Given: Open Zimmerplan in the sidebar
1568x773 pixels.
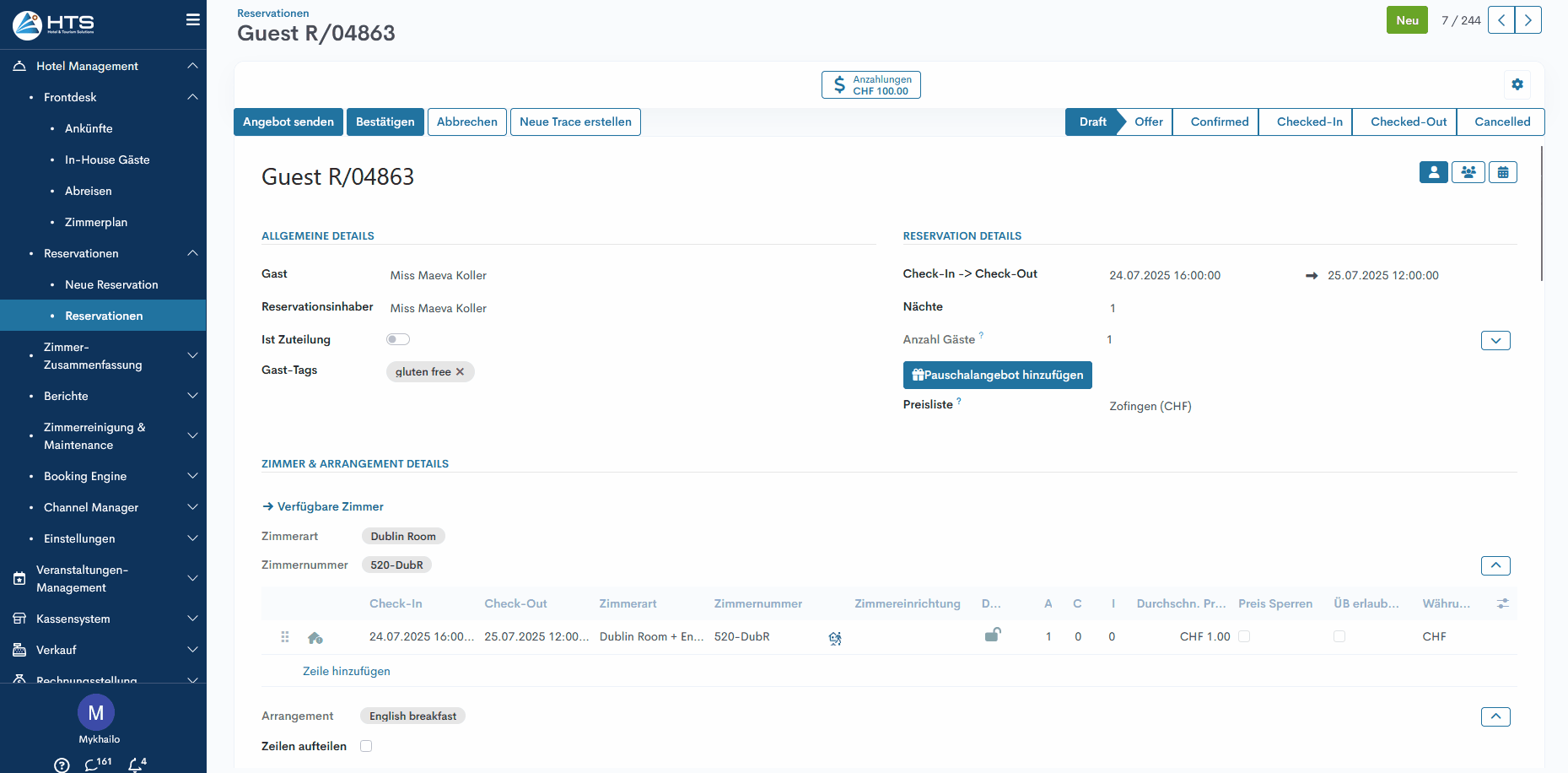Looking at the screenshot, I should click(x=96, y=222).
